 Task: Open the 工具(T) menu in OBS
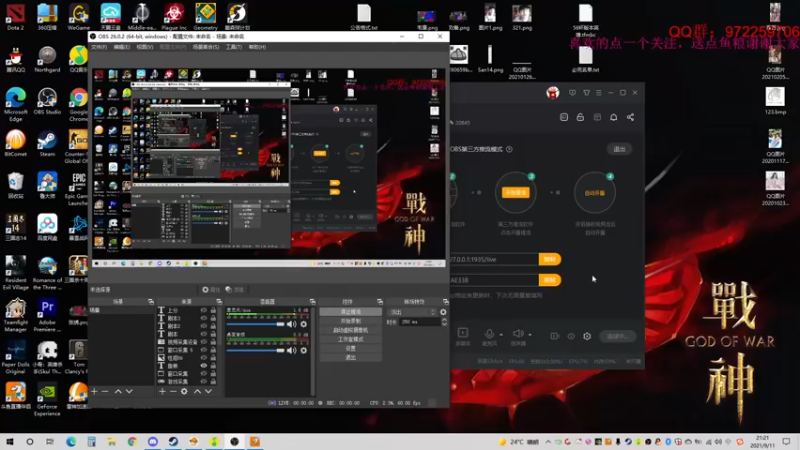[x=234, y=47]
